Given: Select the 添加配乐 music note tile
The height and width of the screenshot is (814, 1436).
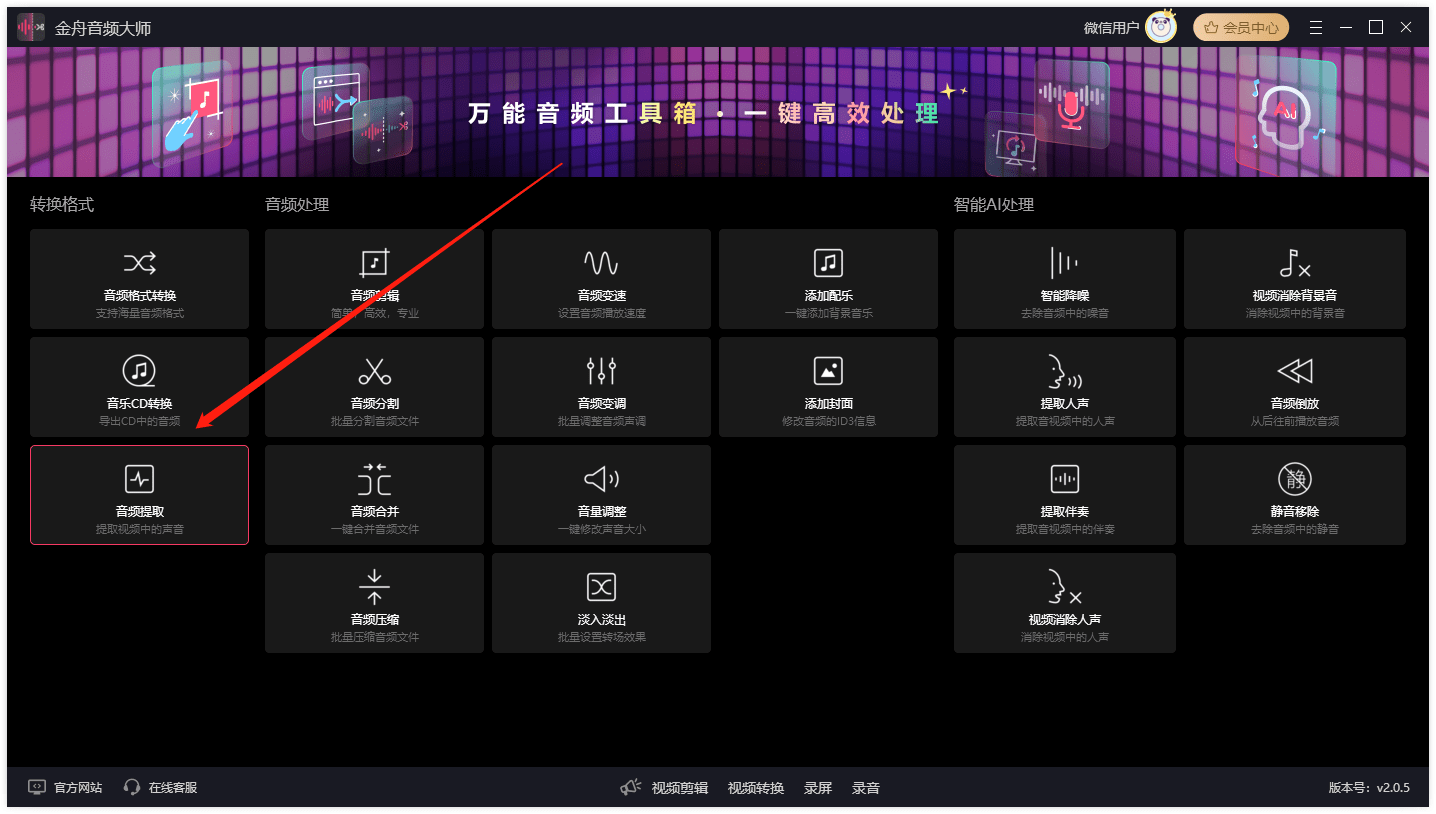Looking at the screenshot, I should [828, 264].
